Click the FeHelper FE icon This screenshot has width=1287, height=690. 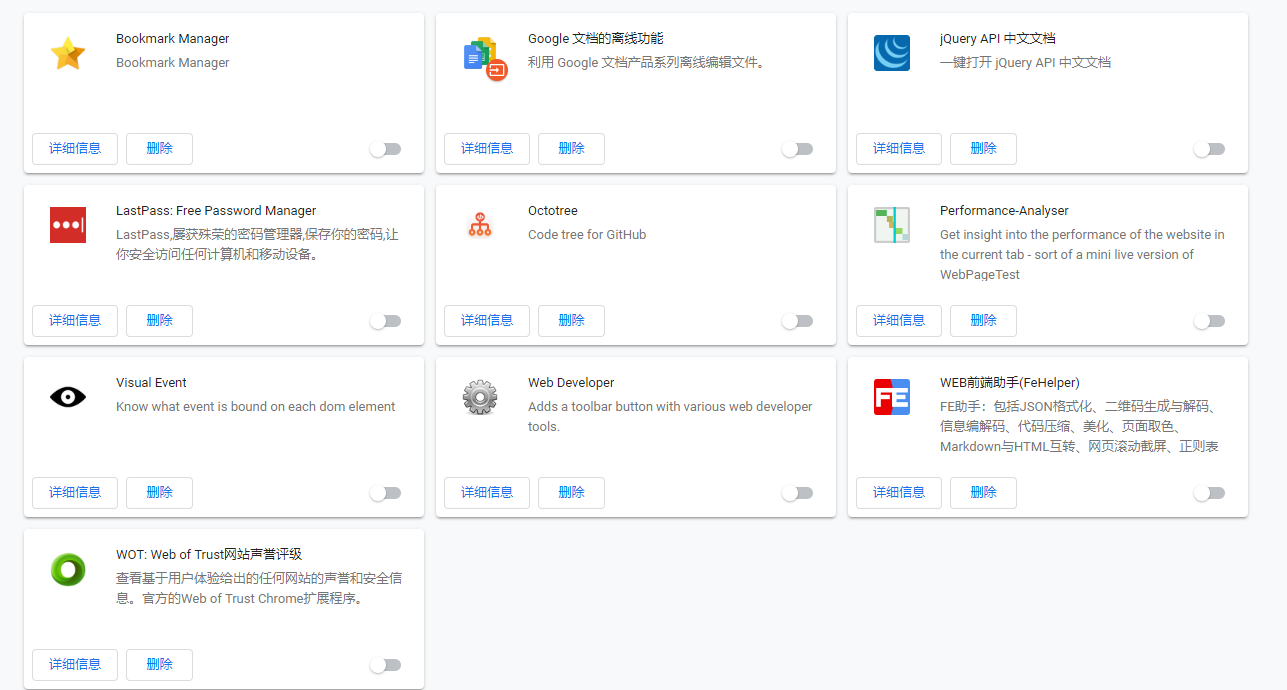pyautogui.click(x=892, y=397)
